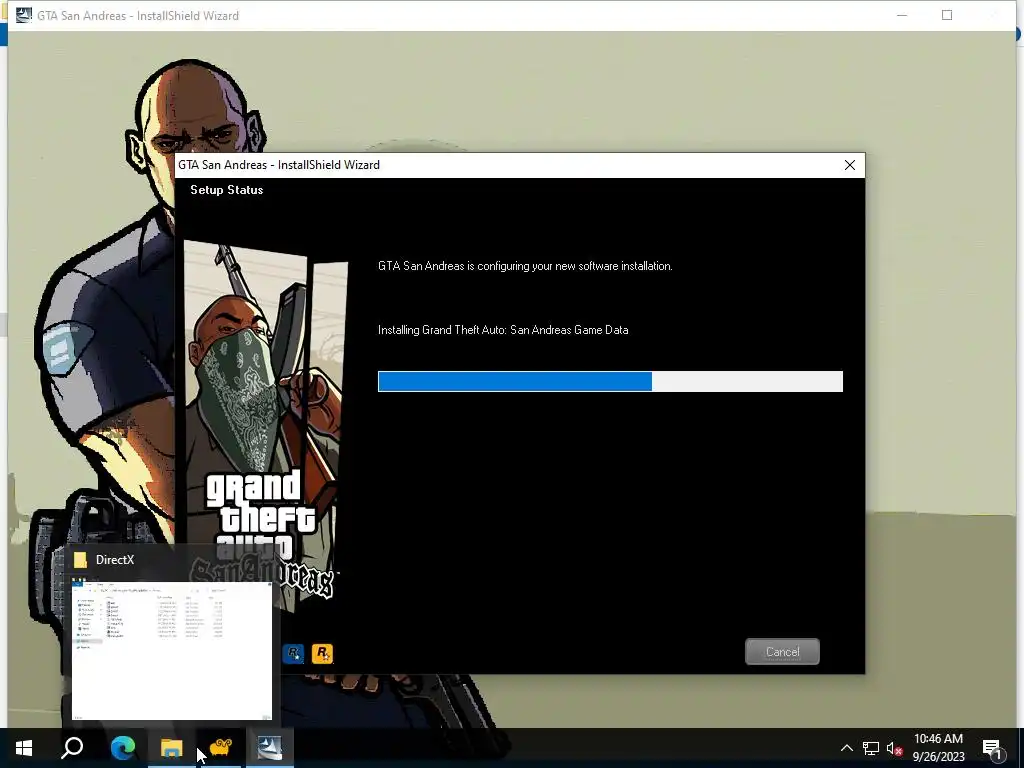
Task: Maximize the background InstallShield window
Action: (x=947, y=15)
